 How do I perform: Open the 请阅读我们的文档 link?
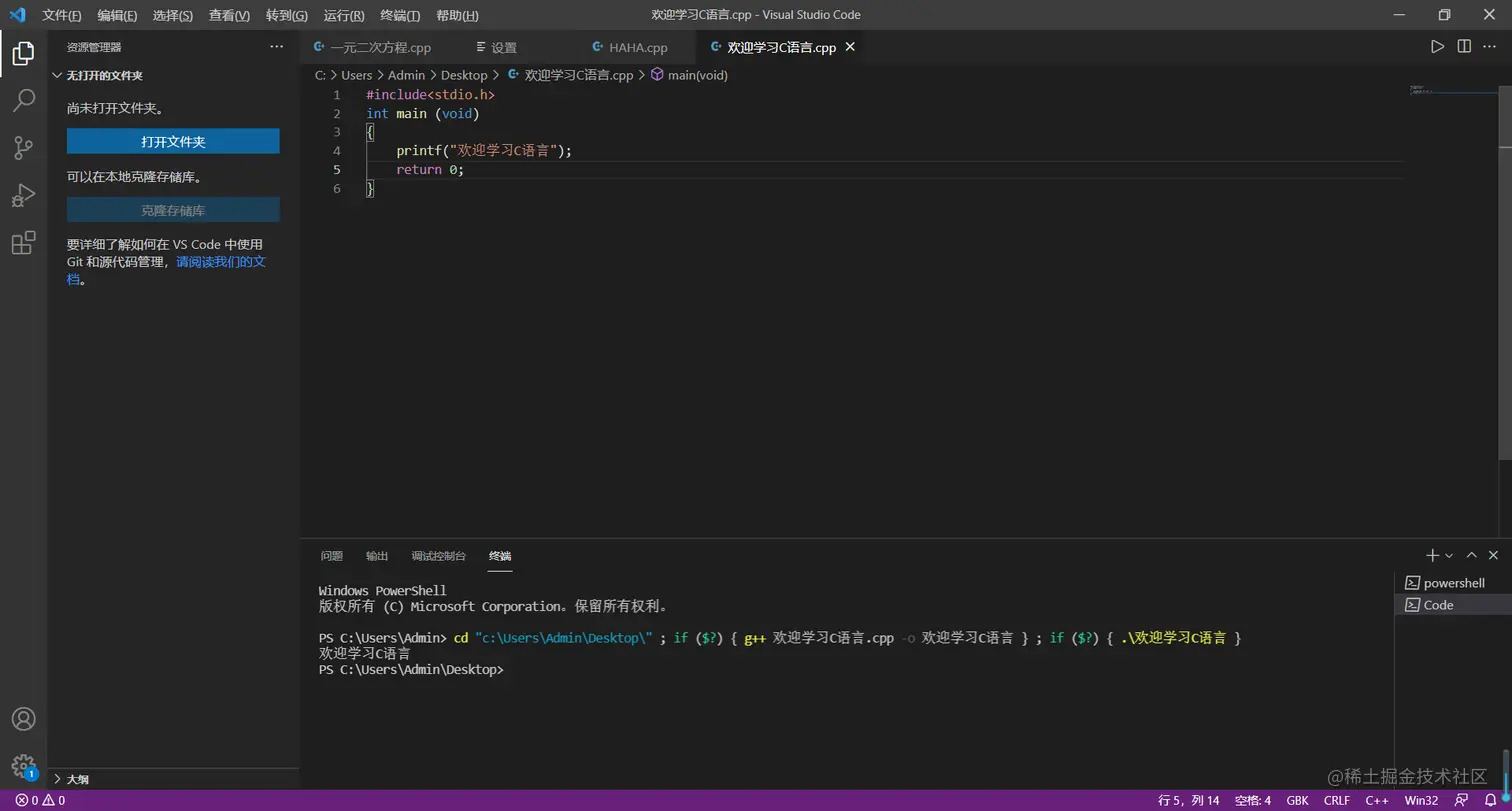pos(221,261)
